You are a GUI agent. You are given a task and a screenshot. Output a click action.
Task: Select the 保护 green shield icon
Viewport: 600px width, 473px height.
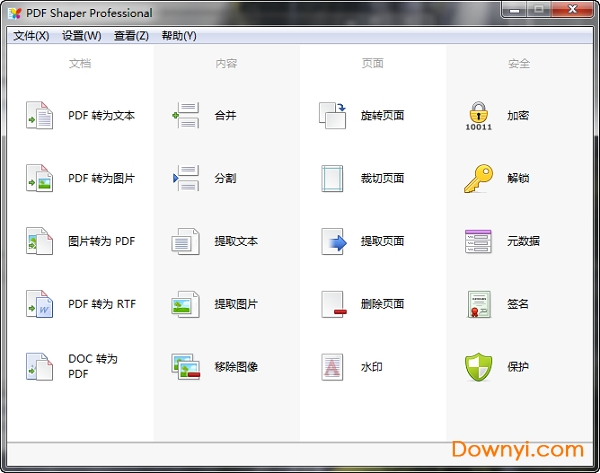479,367
